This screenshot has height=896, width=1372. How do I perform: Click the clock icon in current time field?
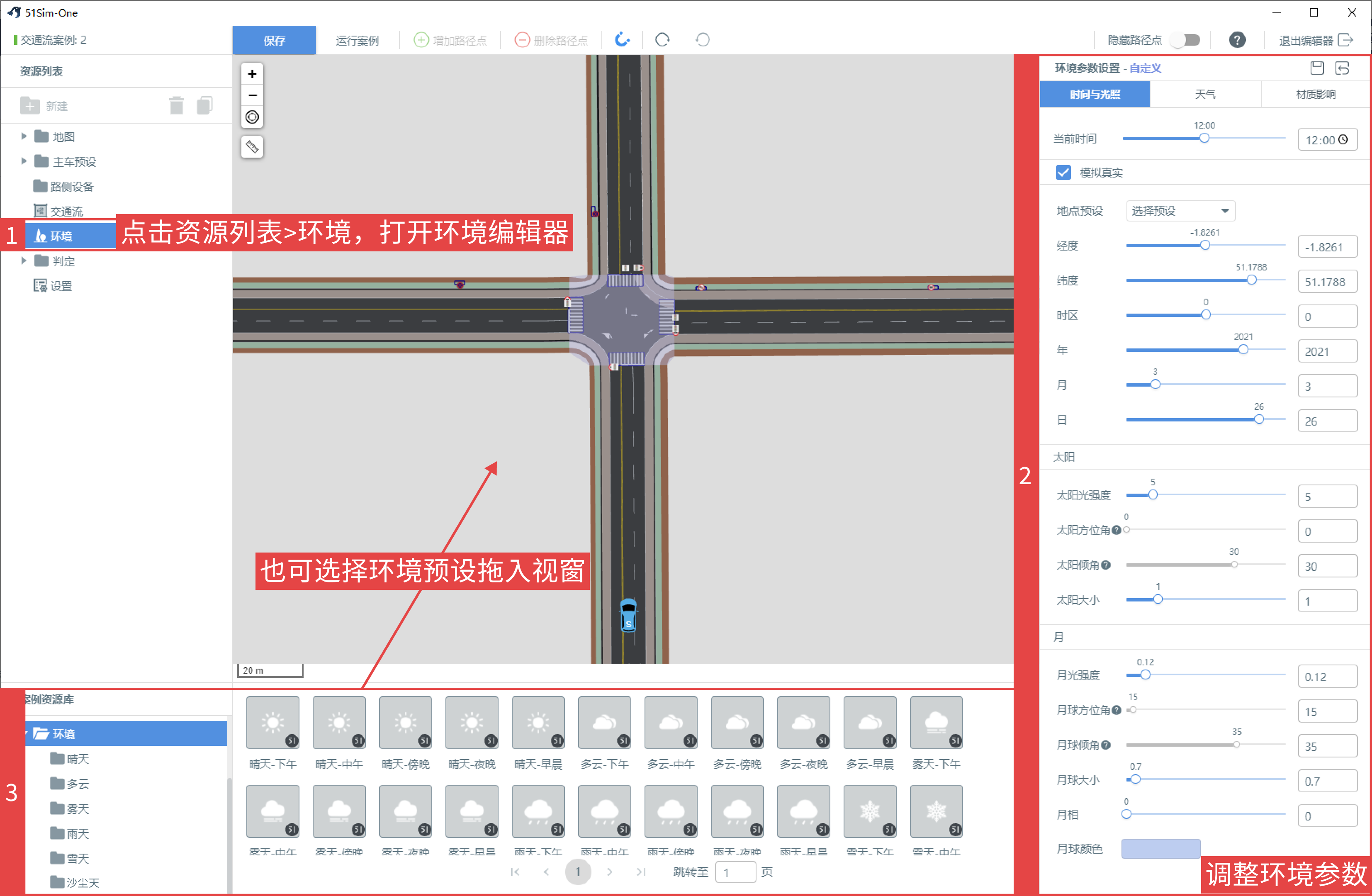(x=1343, y=139)
